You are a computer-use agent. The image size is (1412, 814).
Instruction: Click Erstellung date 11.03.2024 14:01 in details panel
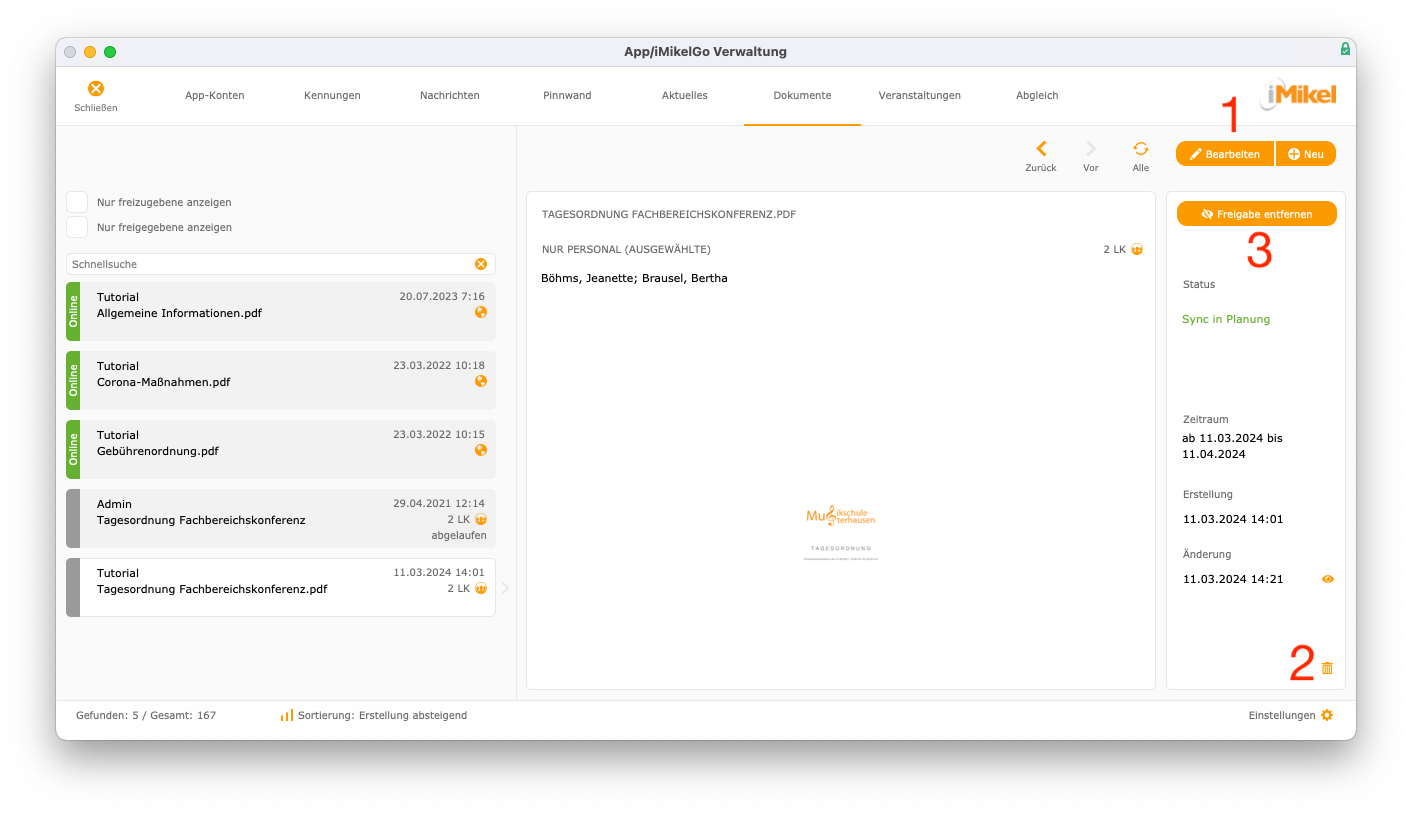1233,519
